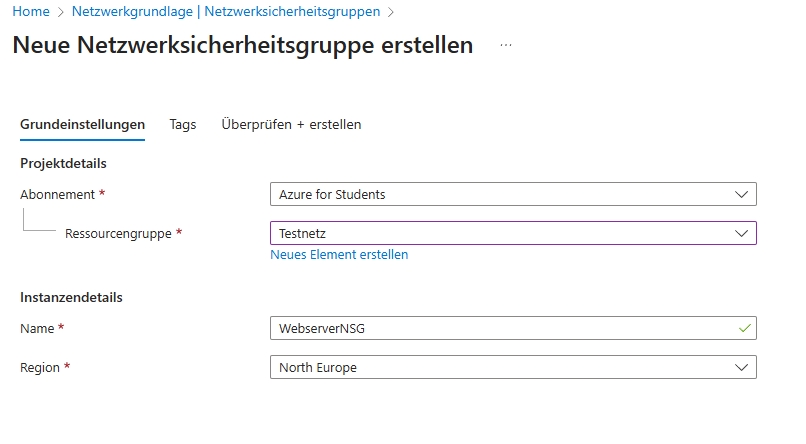Click the Abonnement field label
The image size is (806, 444).
57,194
